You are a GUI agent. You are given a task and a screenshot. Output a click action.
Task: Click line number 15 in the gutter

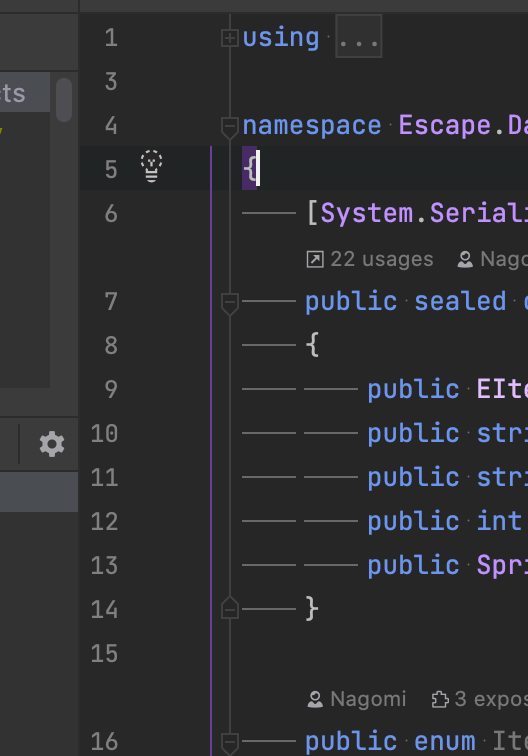(104, 654)
